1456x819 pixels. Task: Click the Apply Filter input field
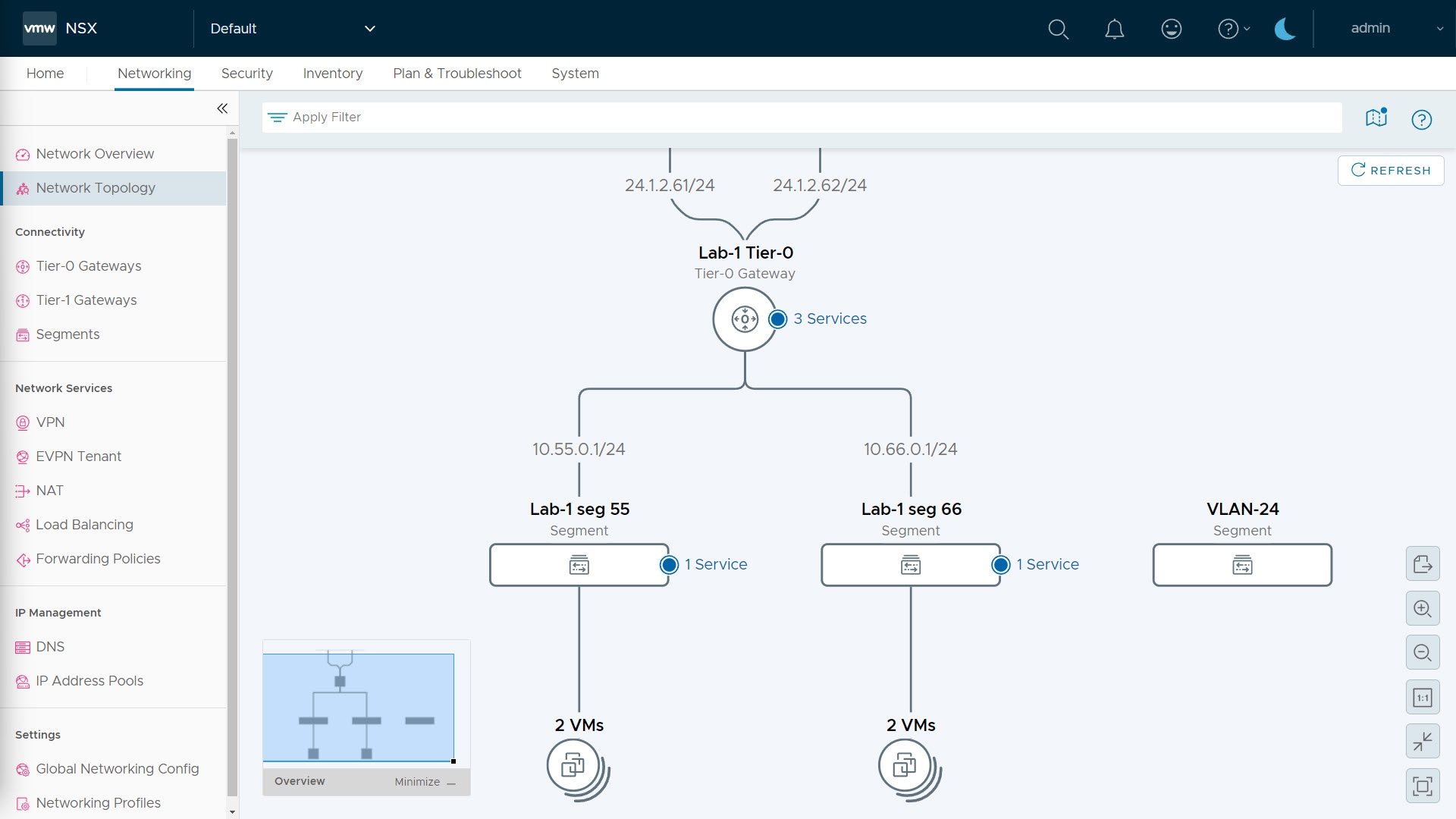tap(801, 118)
